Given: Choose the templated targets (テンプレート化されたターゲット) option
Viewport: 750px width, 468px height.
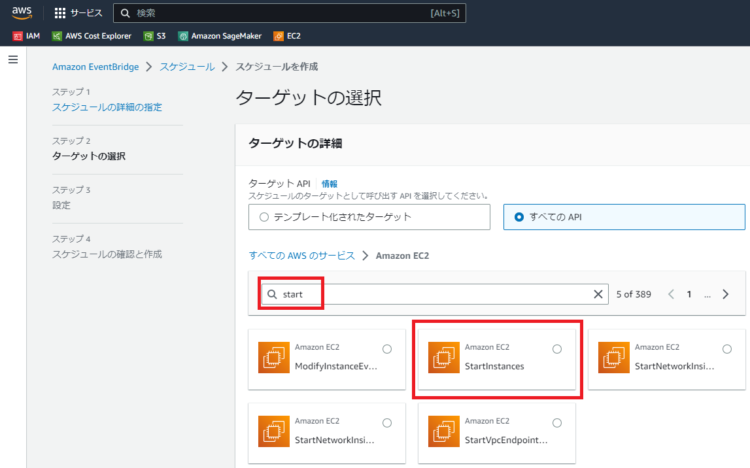Looking at the screenshot, I should coord(369,217).
